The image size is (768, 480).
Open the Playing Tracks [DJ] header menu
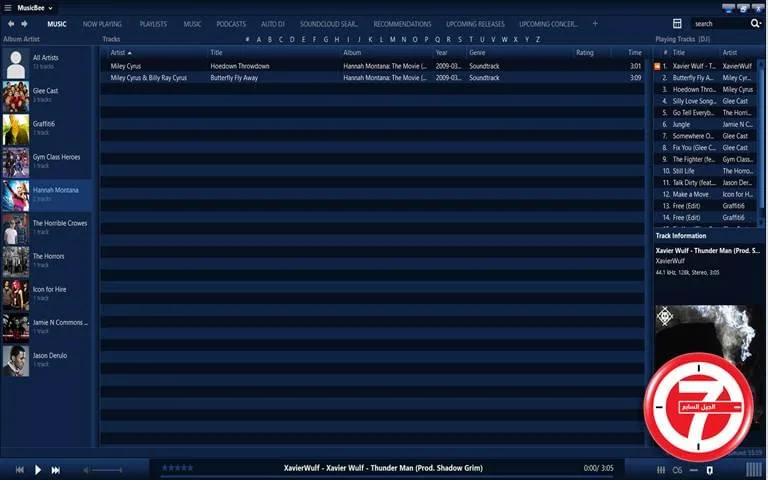[683, 39]
